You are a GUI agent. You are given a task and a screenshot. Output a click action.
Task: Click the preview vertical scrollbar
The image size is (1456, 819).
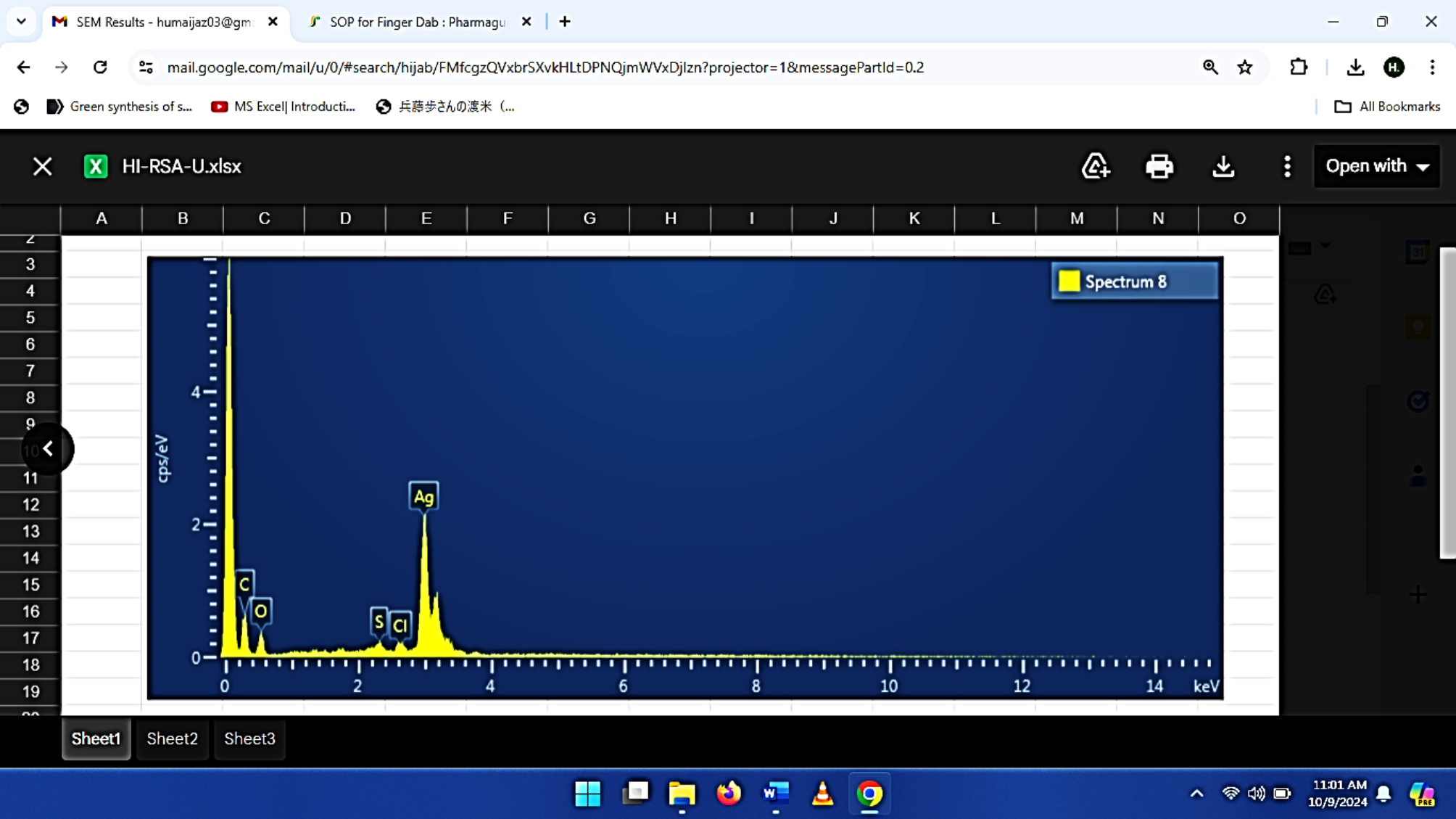(x=1447, y=403)
